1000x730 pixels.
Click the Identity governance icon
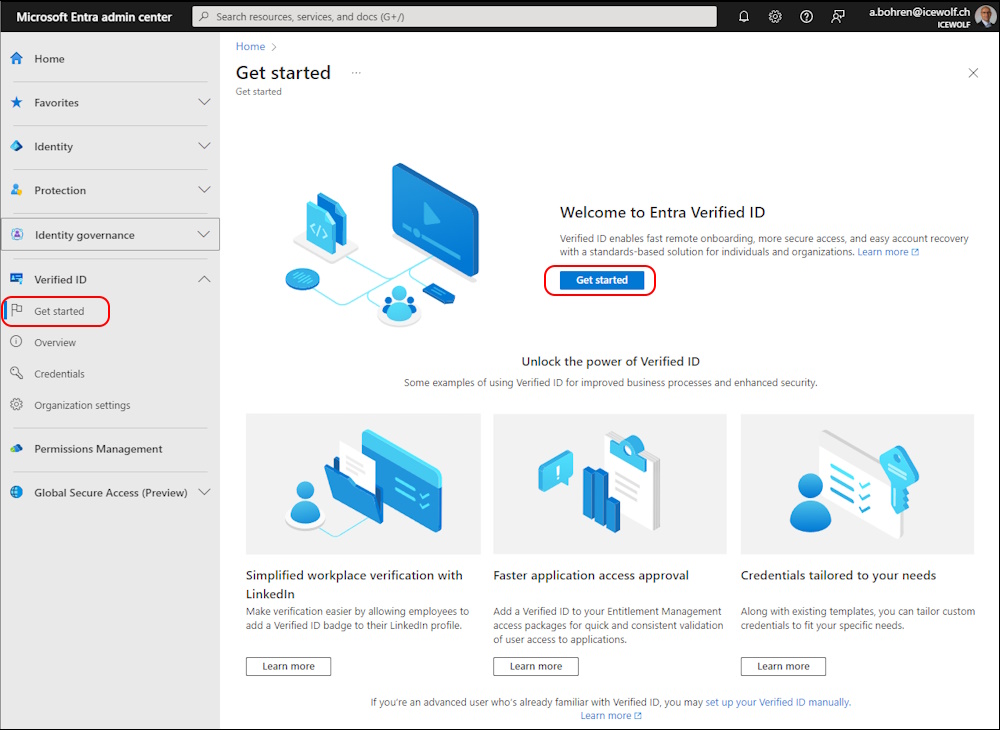(x=17, y=235)
